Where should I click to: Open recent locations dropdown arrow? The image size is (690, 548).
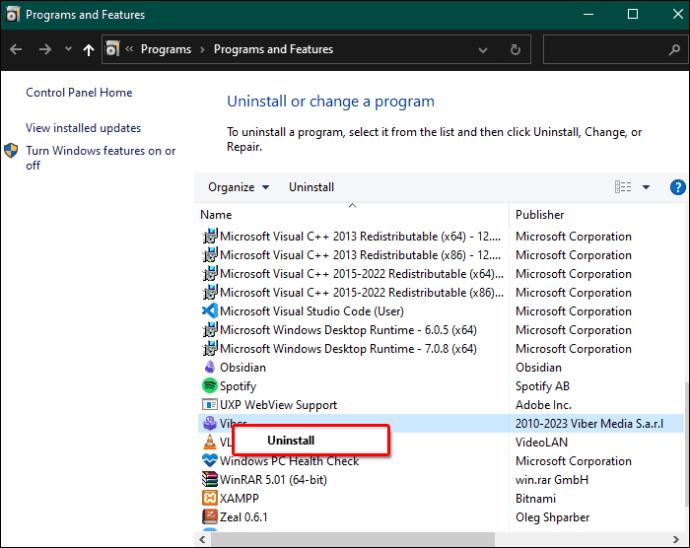pos(68,49)
